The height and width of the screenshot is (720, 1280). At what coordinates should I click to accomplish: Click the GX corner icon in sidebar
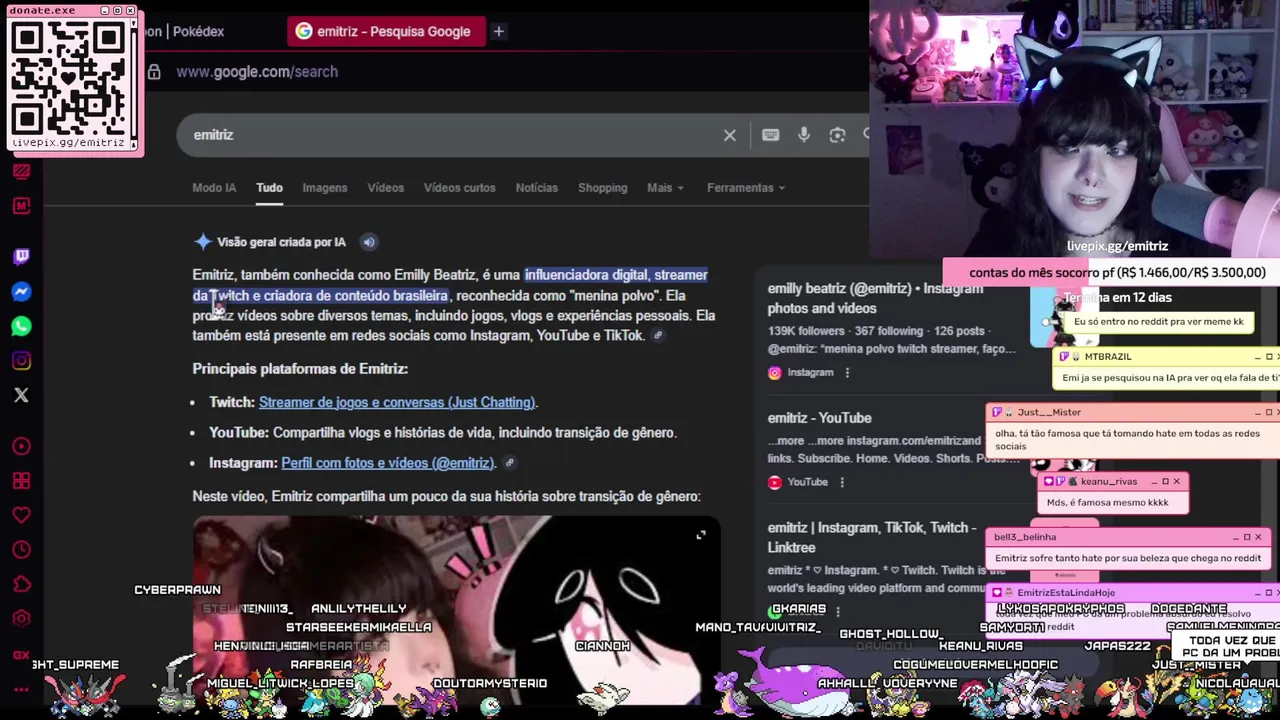[x=21, y=655]
